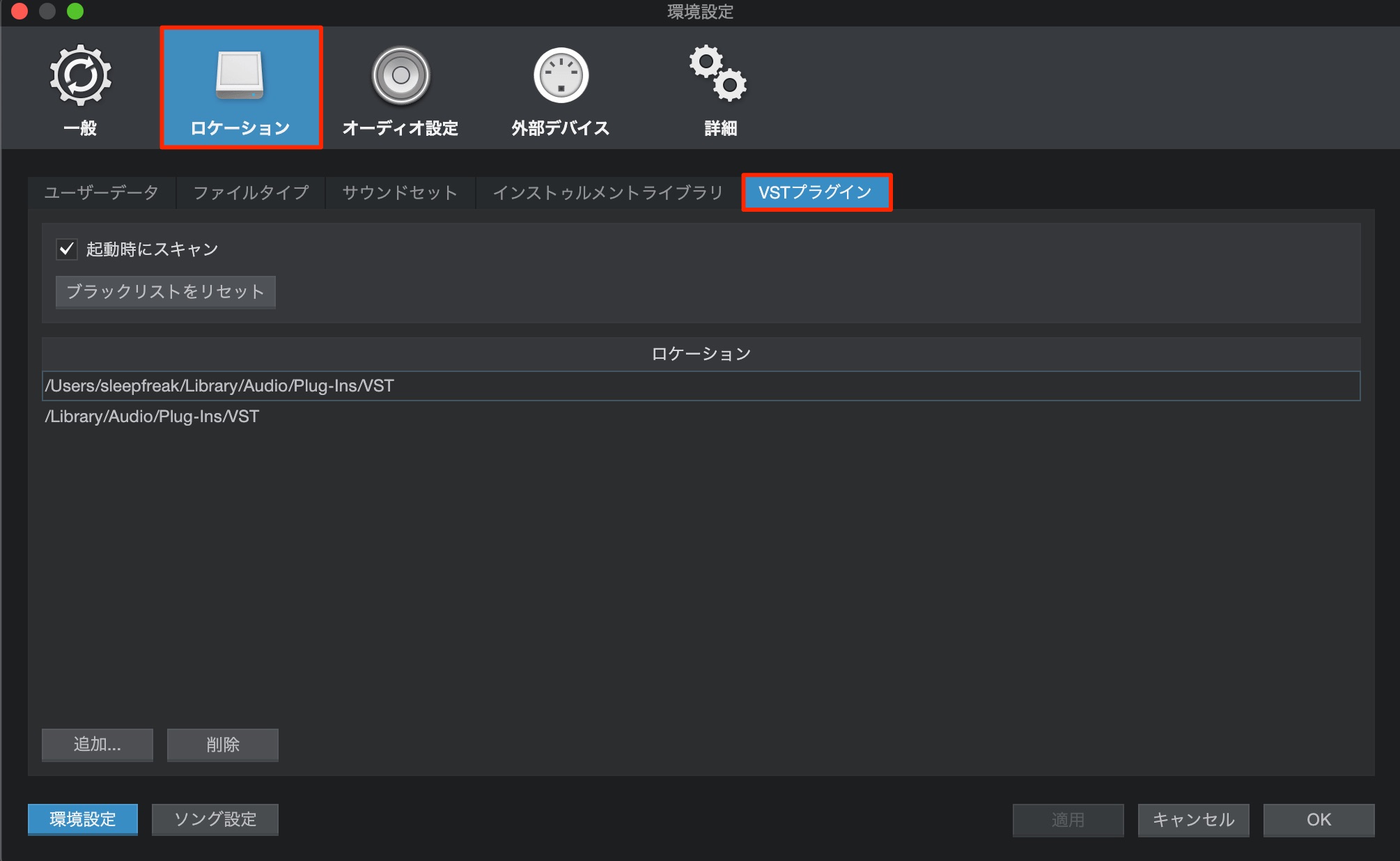
Task: Select the /Library/Audio/Plug-Ins/VST row
Action: 701,417
